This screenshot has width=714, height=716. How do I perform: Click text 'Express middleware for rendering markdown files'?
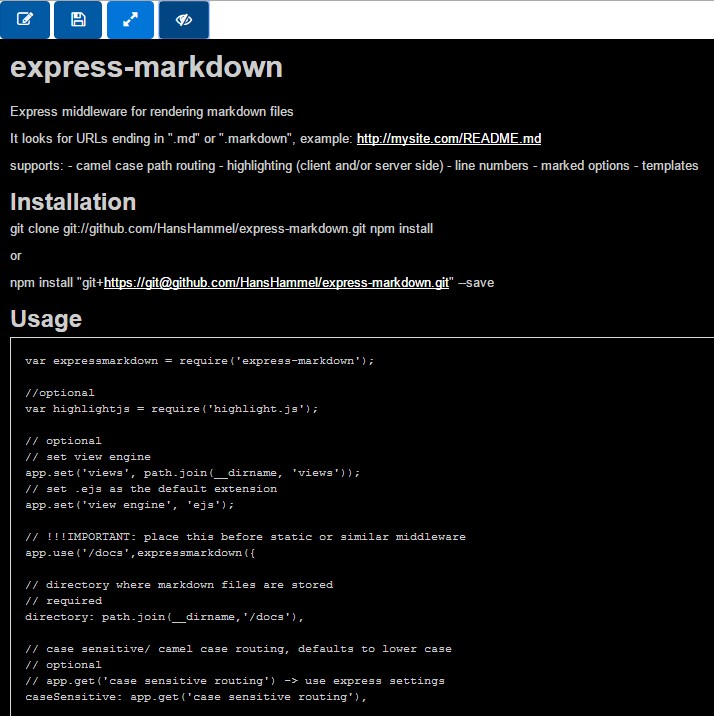152,111
